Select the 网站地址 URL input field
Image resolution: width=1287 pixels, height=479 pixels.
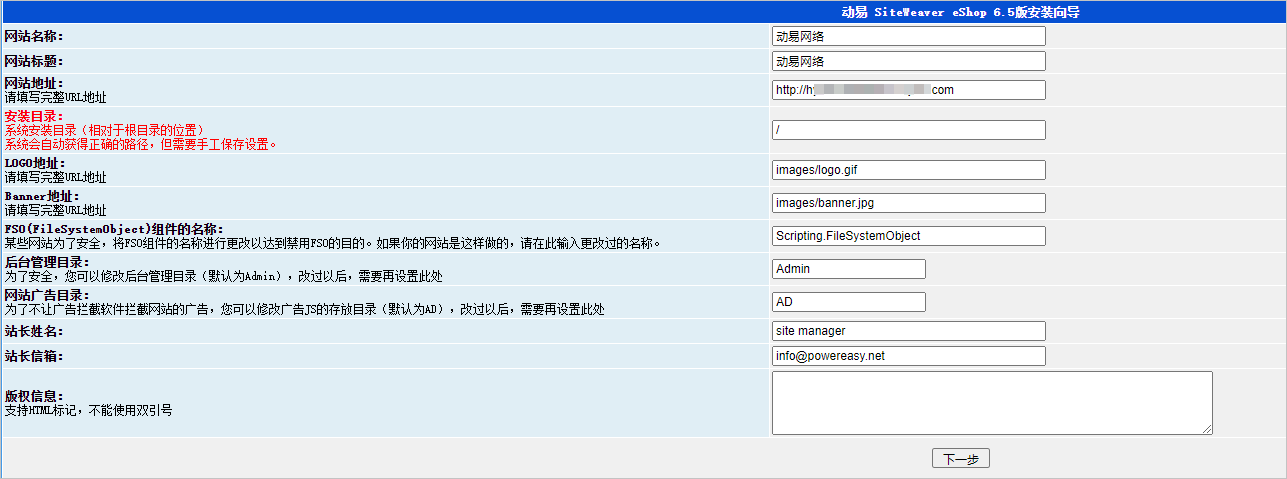click(908, 90)
